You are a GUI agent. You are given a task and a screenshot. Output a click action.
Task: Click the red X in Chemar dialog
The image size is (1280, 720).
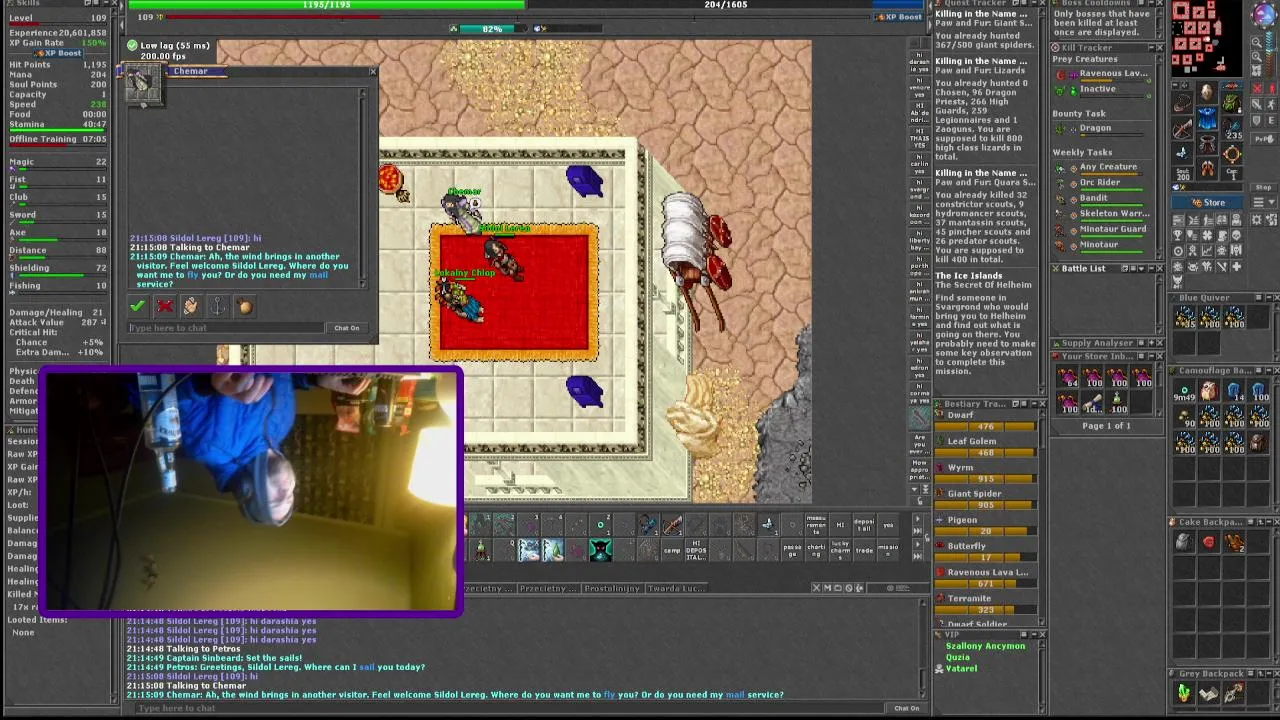pyautogui.click(x=165, y=307)
